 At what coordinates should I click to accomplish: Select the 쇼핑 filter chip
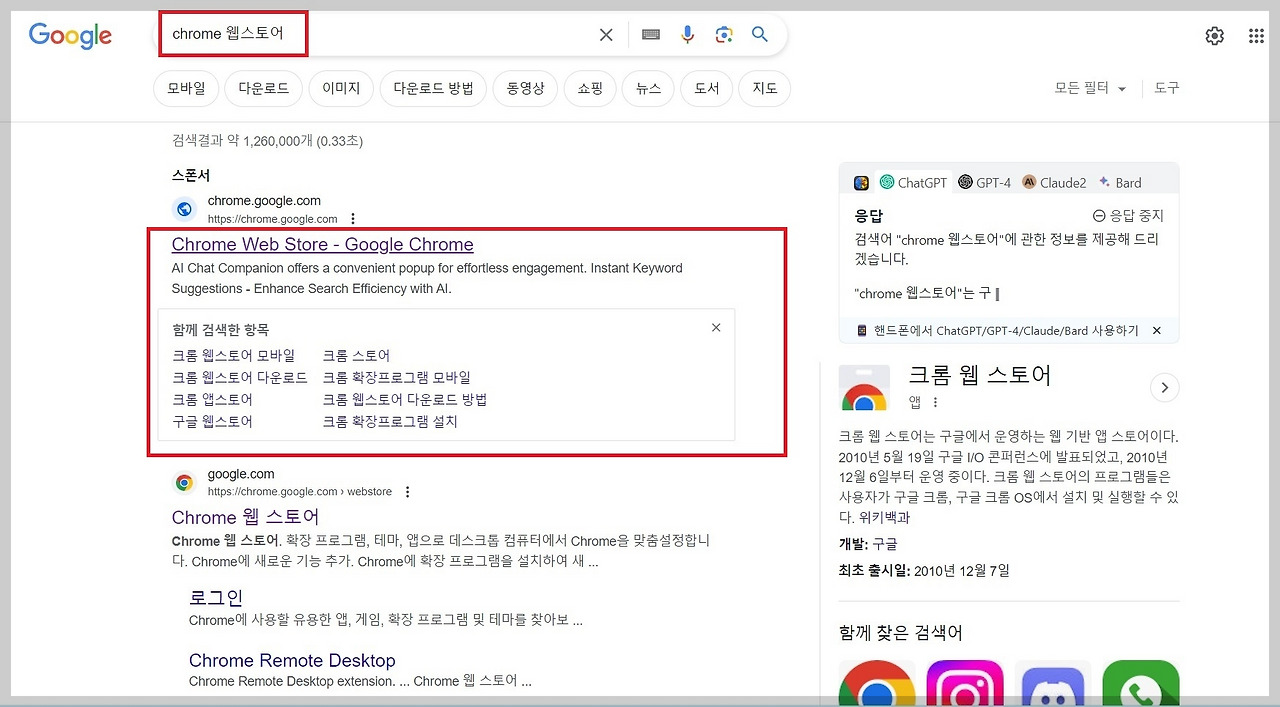590,88
